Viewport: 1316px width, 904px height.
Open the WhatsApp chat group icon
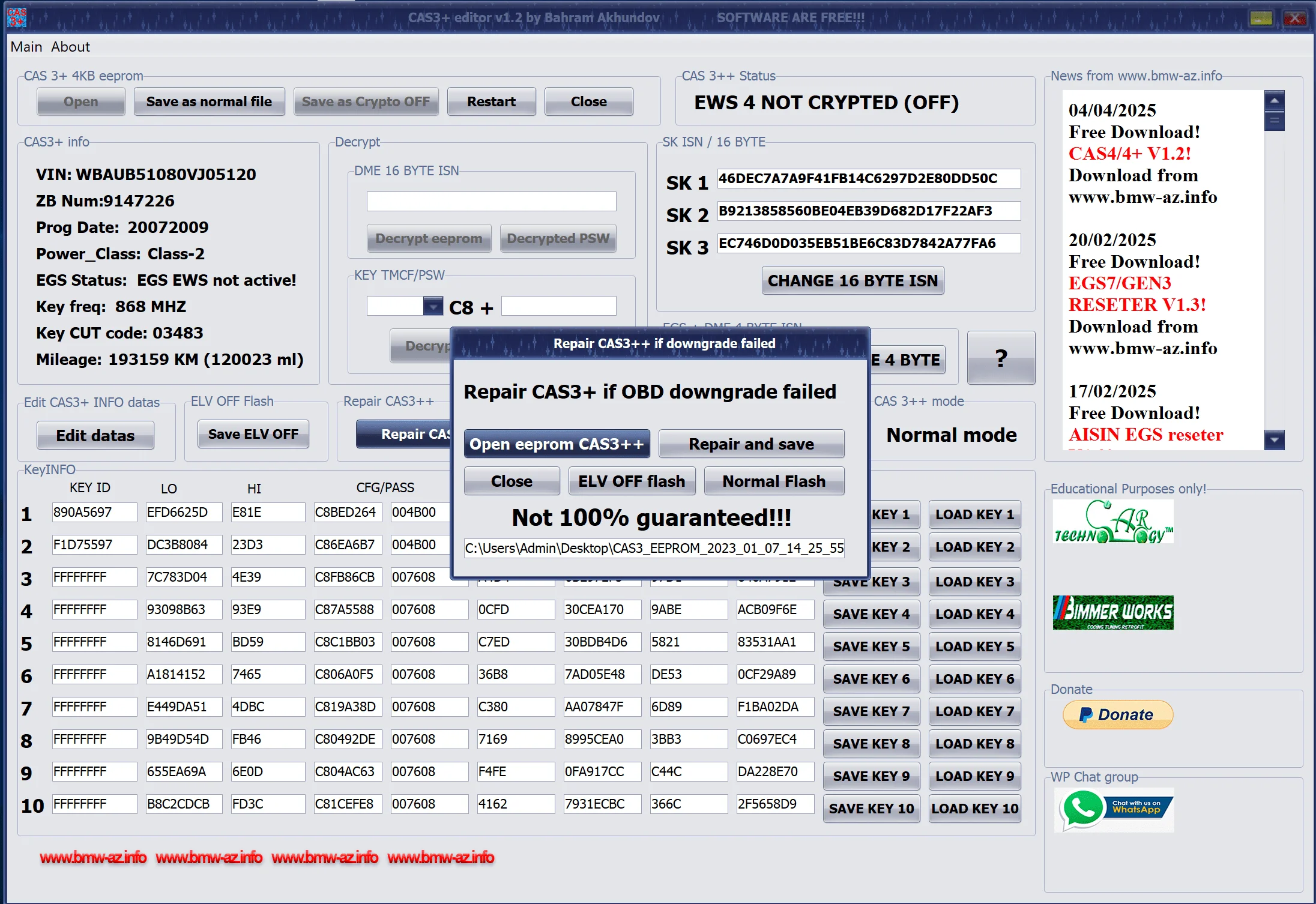click(x=1114, y=809)
